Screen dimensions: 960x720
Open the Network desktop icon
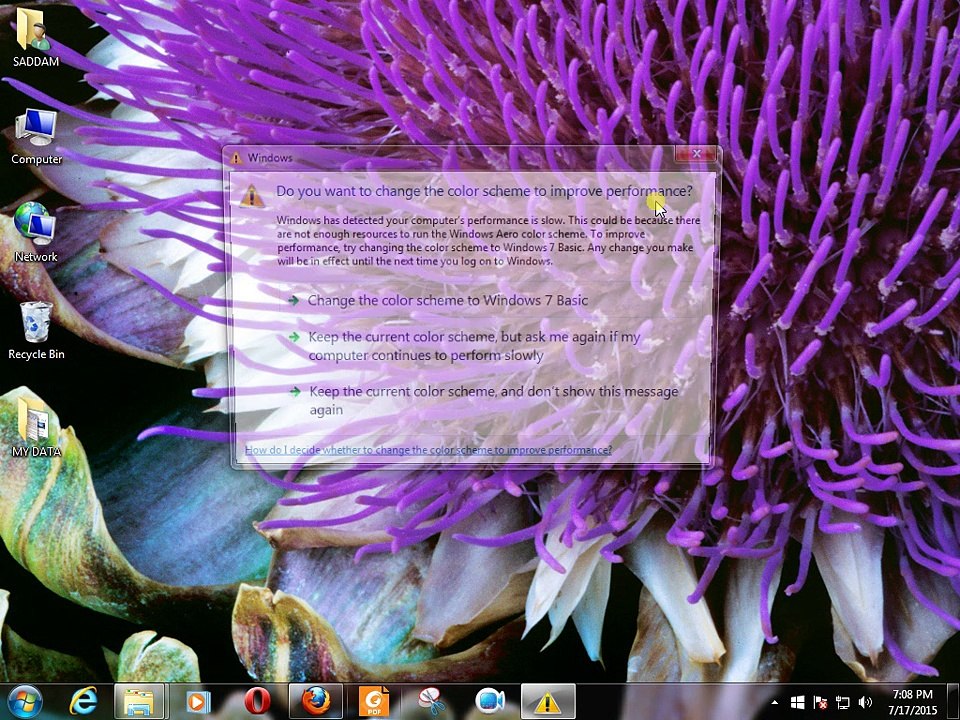point(36,233)
